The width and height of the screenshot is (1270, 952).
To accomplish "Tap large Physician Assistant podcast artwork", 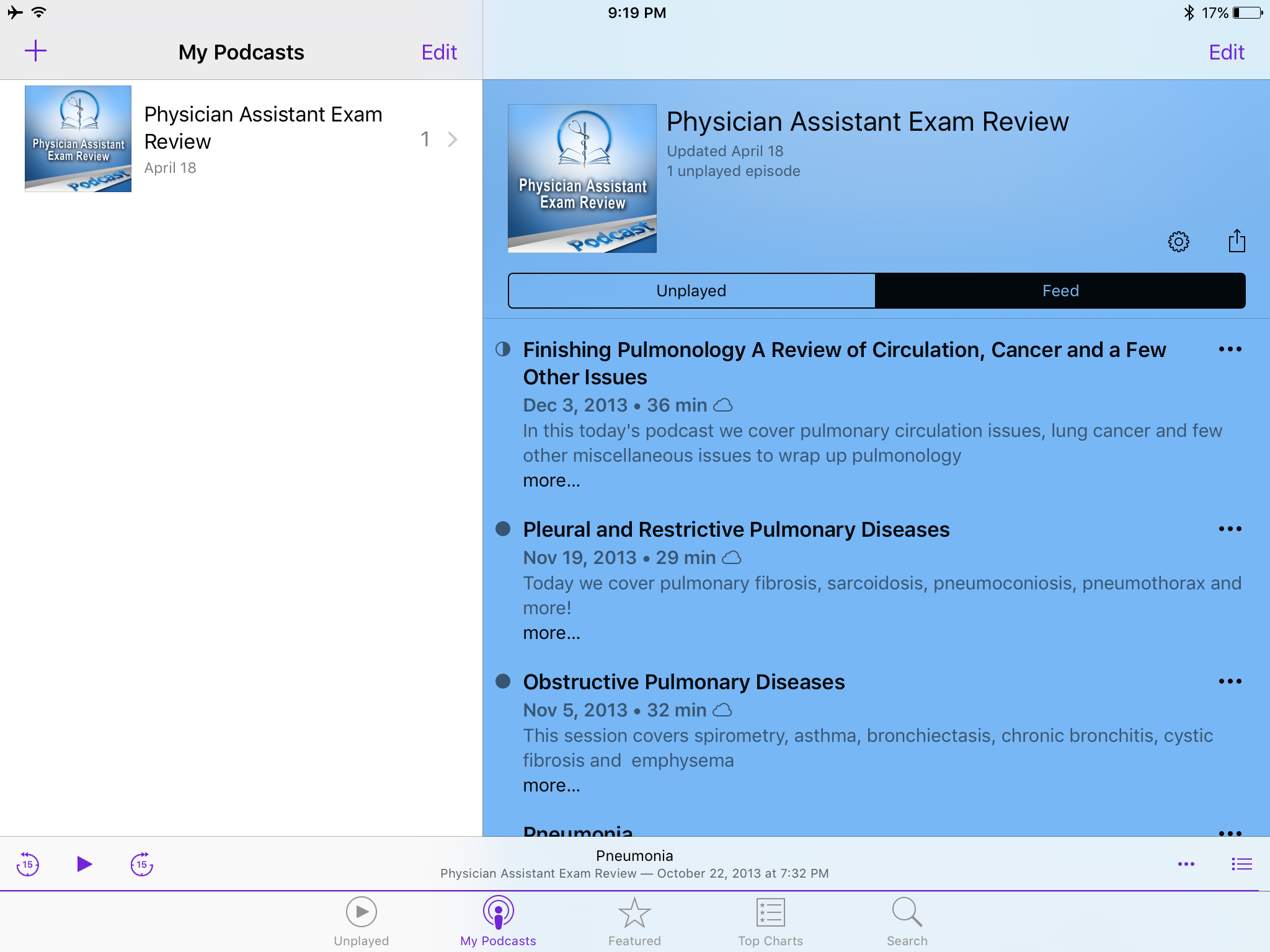I will 582,178.
